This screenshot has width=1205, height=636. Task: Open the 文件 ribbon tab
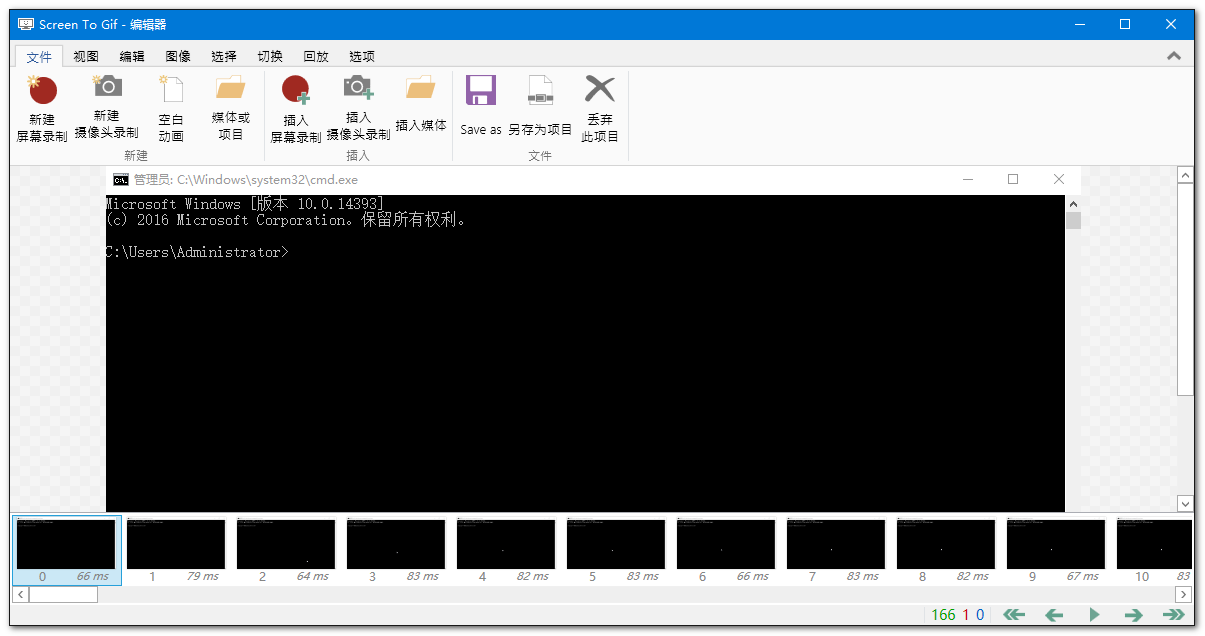39,56
